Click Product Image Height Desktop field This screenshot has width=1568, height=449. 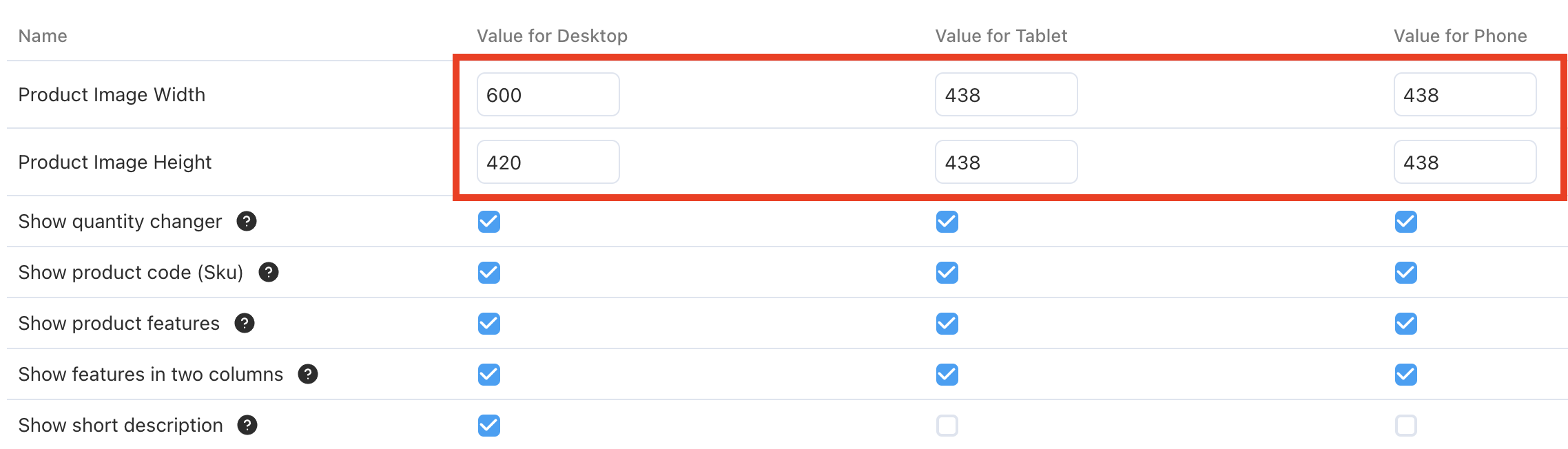[x=548, y=162]
